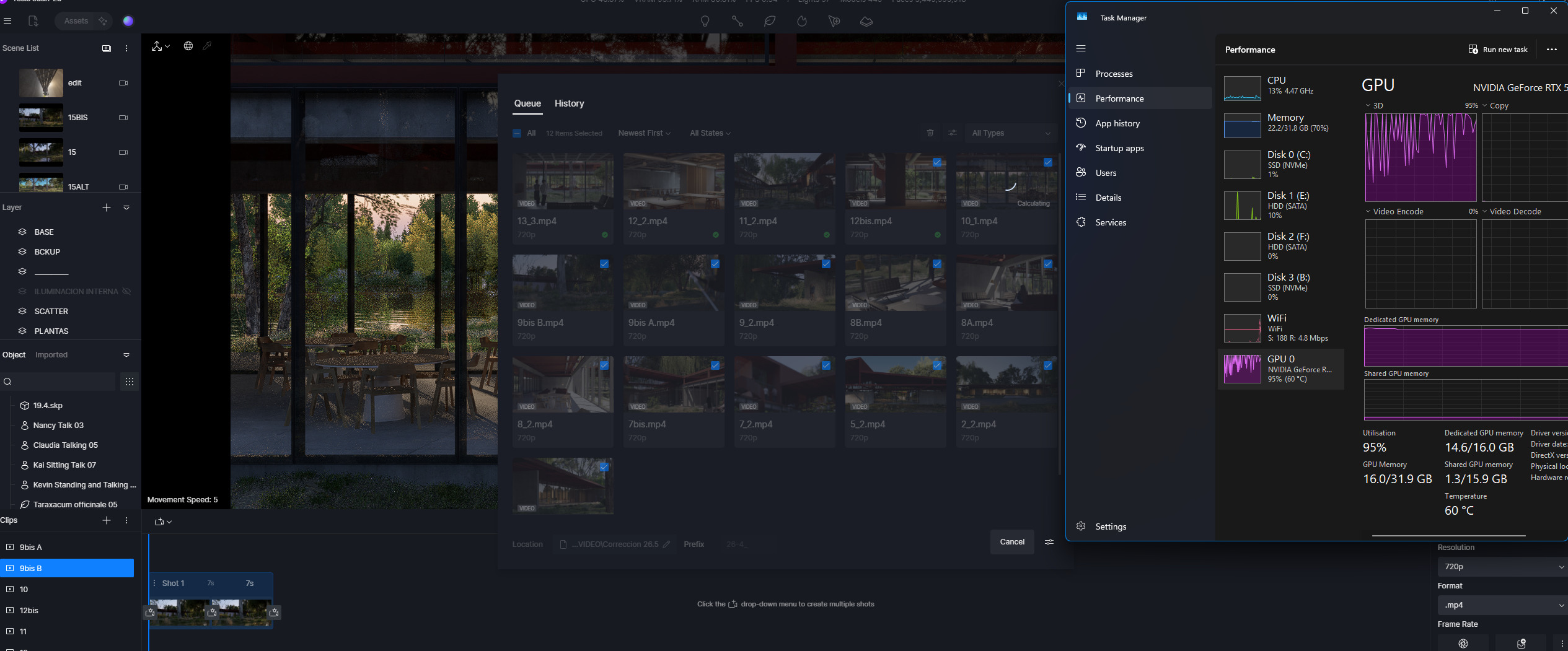
Task: Add a new scene in Scene List
Action: click(107, 48)
